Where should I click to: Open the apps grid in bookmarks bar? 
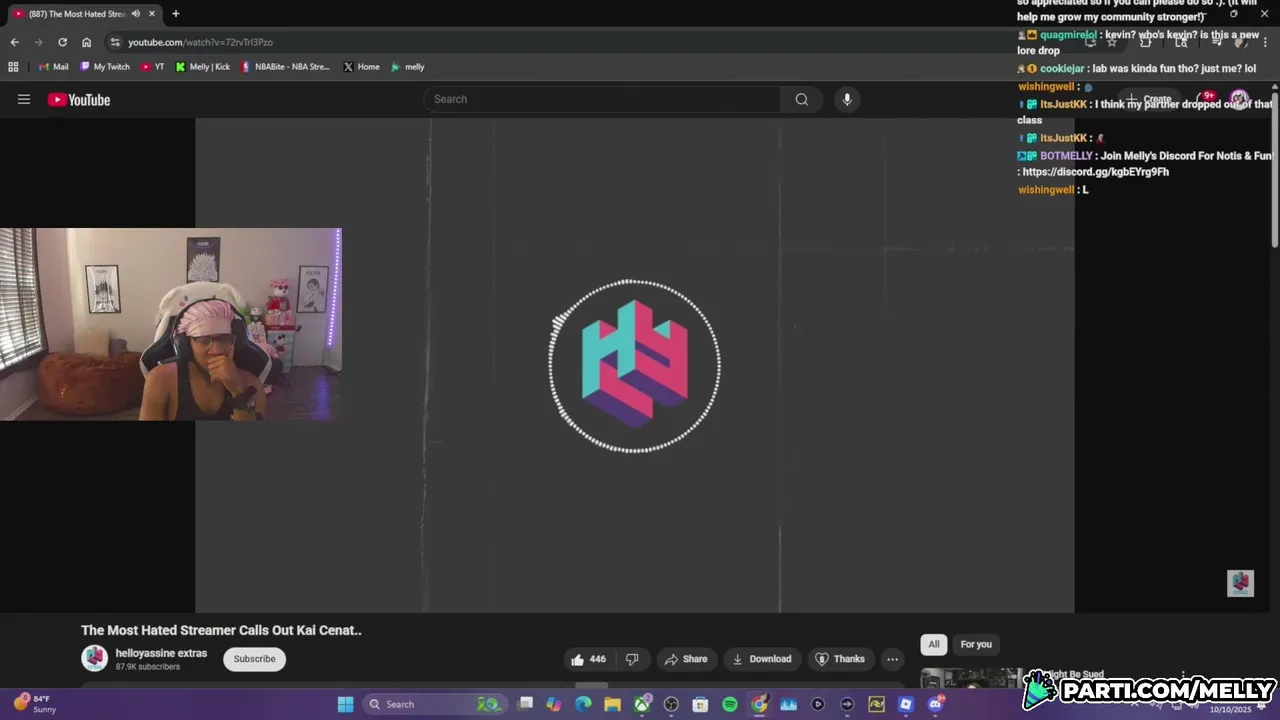click(13, 67)
